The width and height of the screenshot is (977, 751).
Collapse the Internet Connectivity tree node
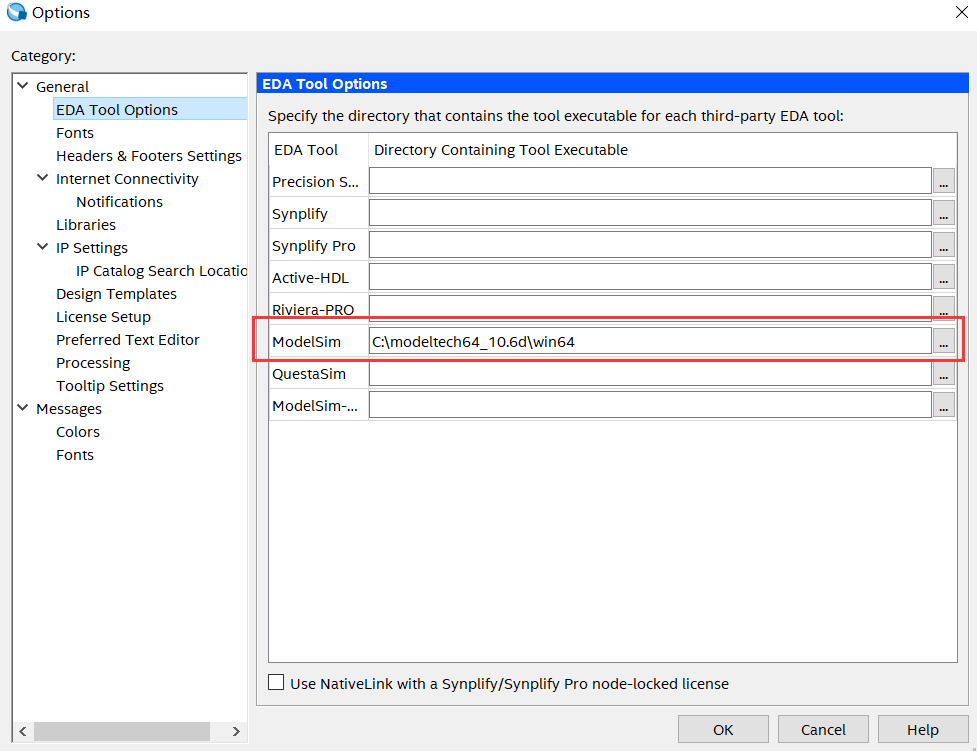click(x=43, y=178)
